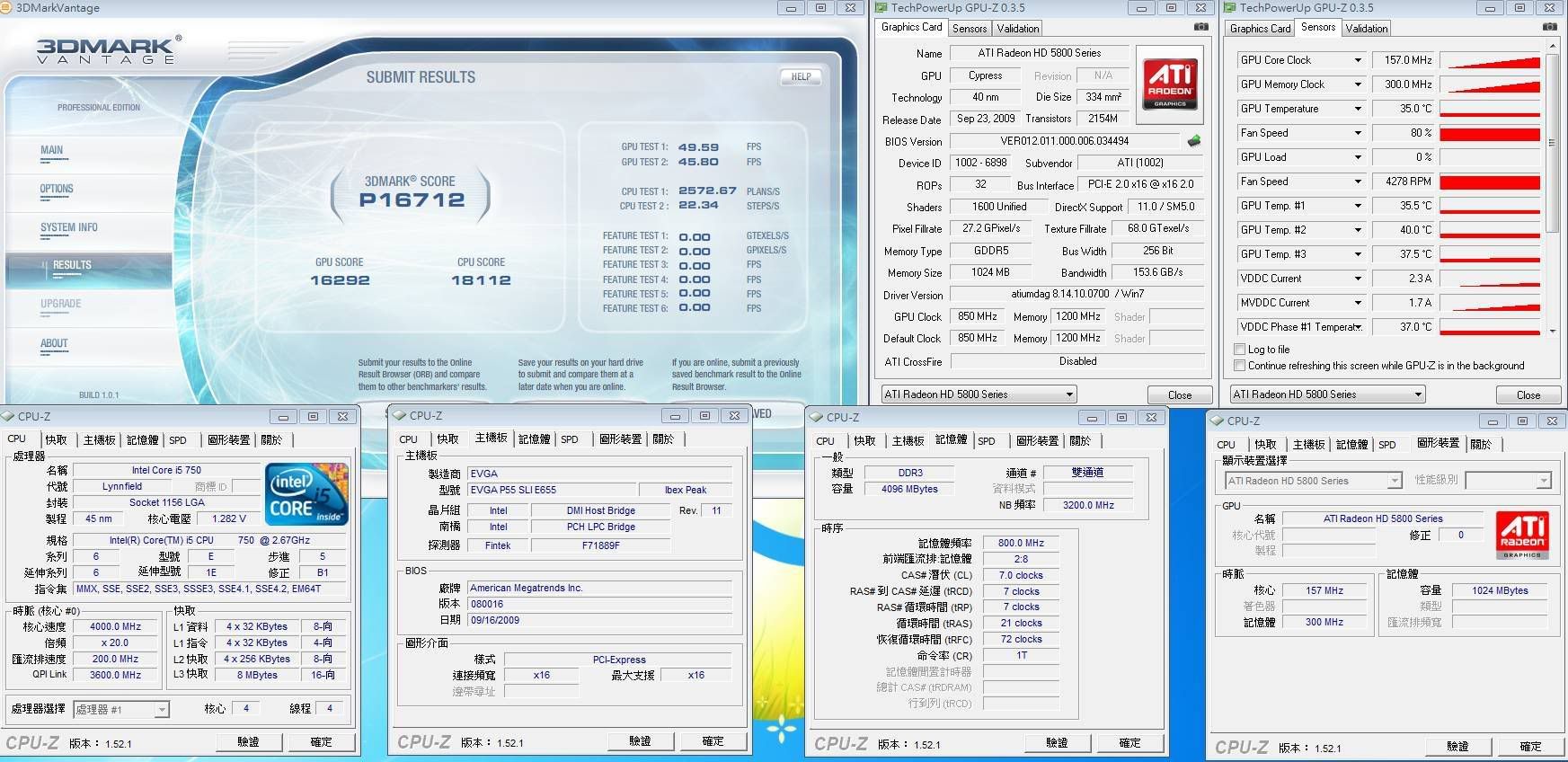1568x762 pixels.
Task: Click Close button in GPU-Z Sensors window
Action: pyautogui.click(x=1528, y=395)
